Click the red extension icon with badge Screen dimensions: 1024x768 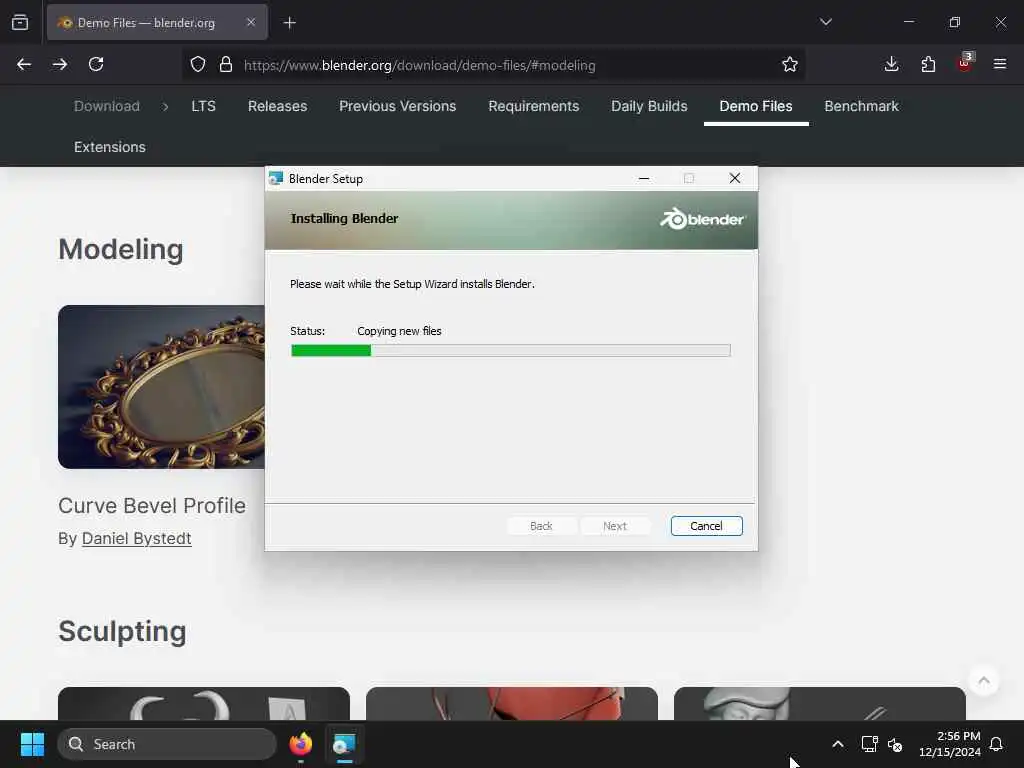[x=965, y=63]
